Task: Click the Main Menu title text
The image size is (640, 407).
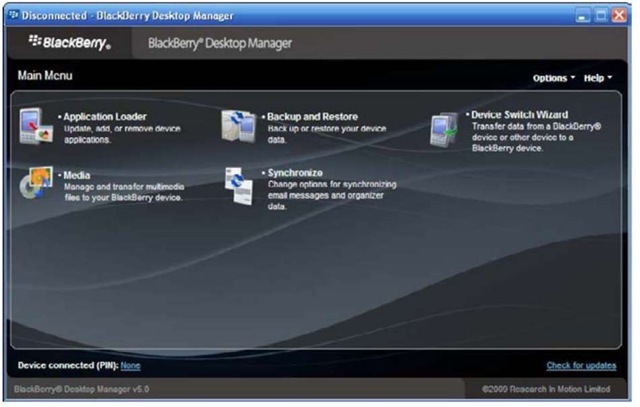Action: pyautogui.click(x=45, y=76)
